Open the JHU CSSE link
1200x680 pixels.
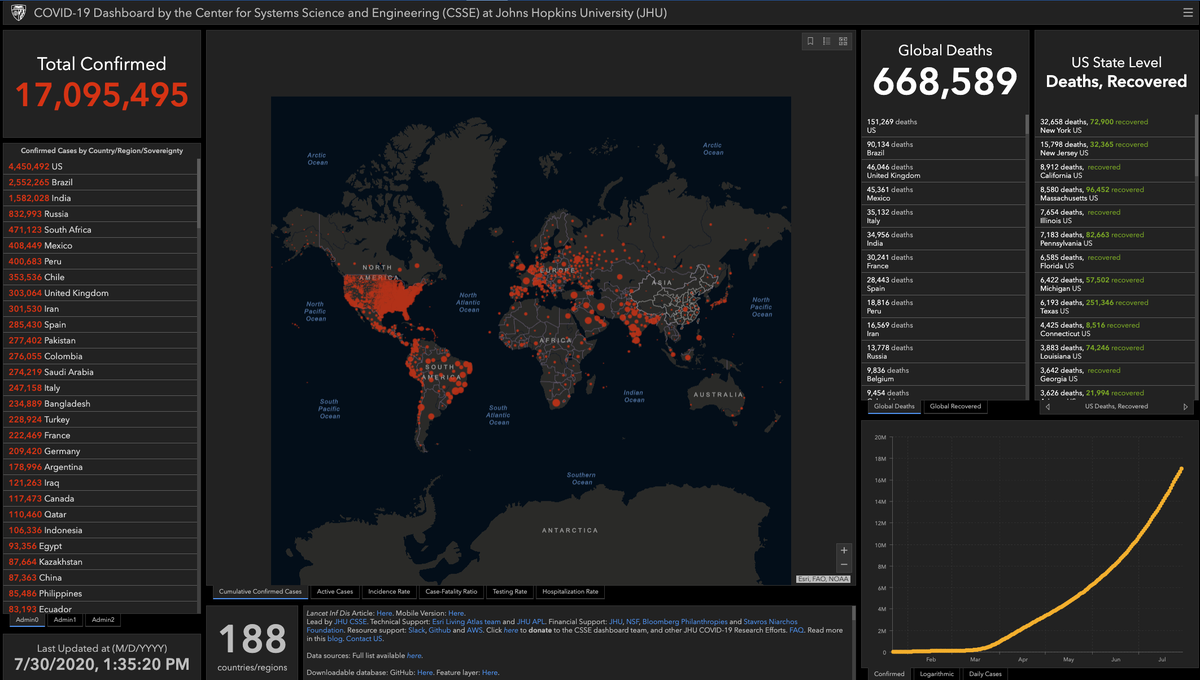point(350,622)
